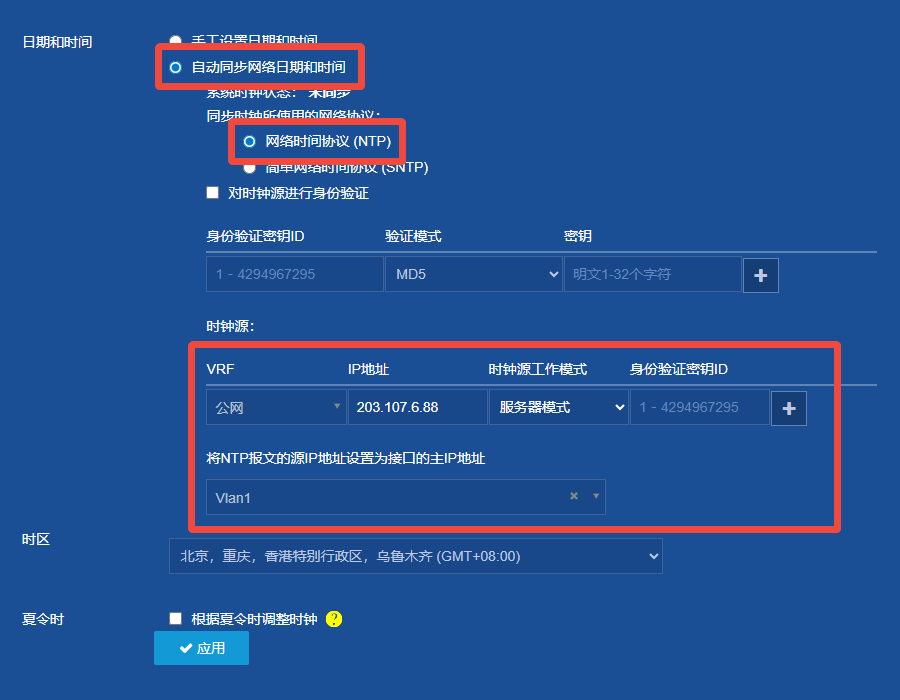The height and width of the screenshot is (700, 900).
Task: Click the 身份验证密钥ID input field
Action: (x=294, y=275)
